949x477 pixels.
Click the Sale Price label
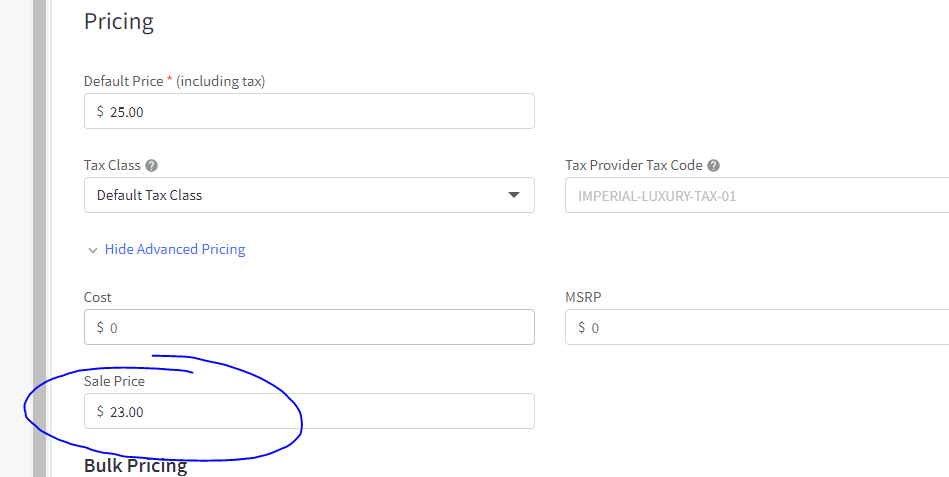[x=114, y=381]
